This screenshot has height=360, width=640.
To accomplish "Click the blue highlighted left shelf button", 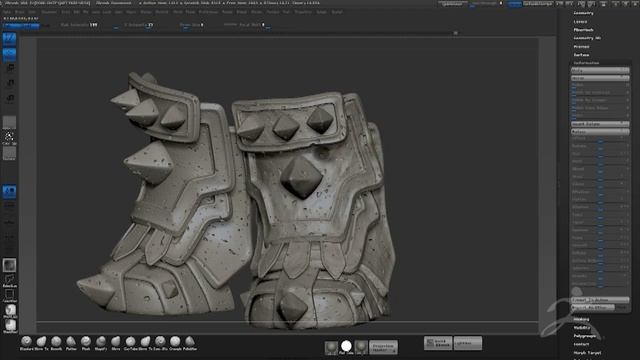I will point(9,191).
